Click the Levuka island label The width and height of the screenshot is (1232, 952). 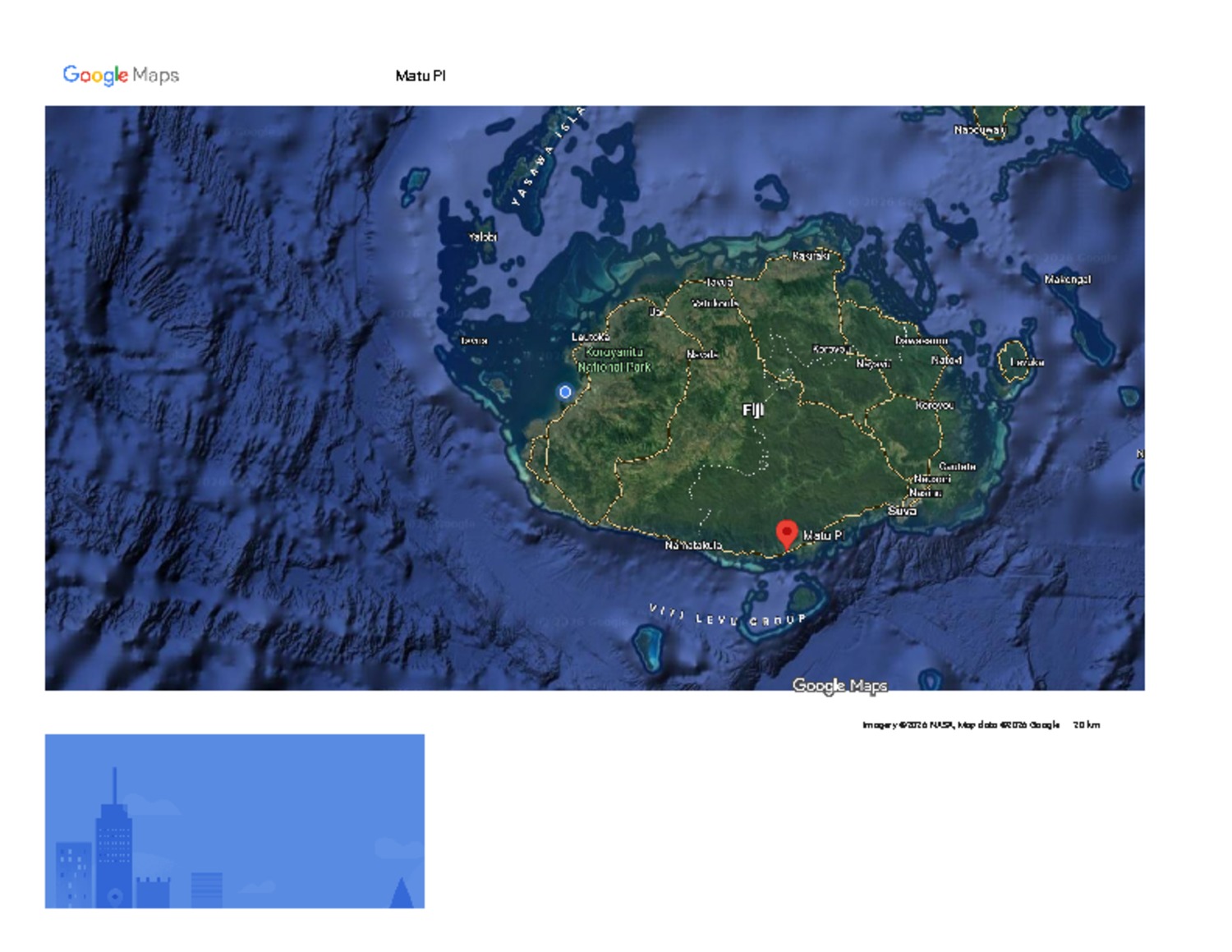pos(1027,362)
